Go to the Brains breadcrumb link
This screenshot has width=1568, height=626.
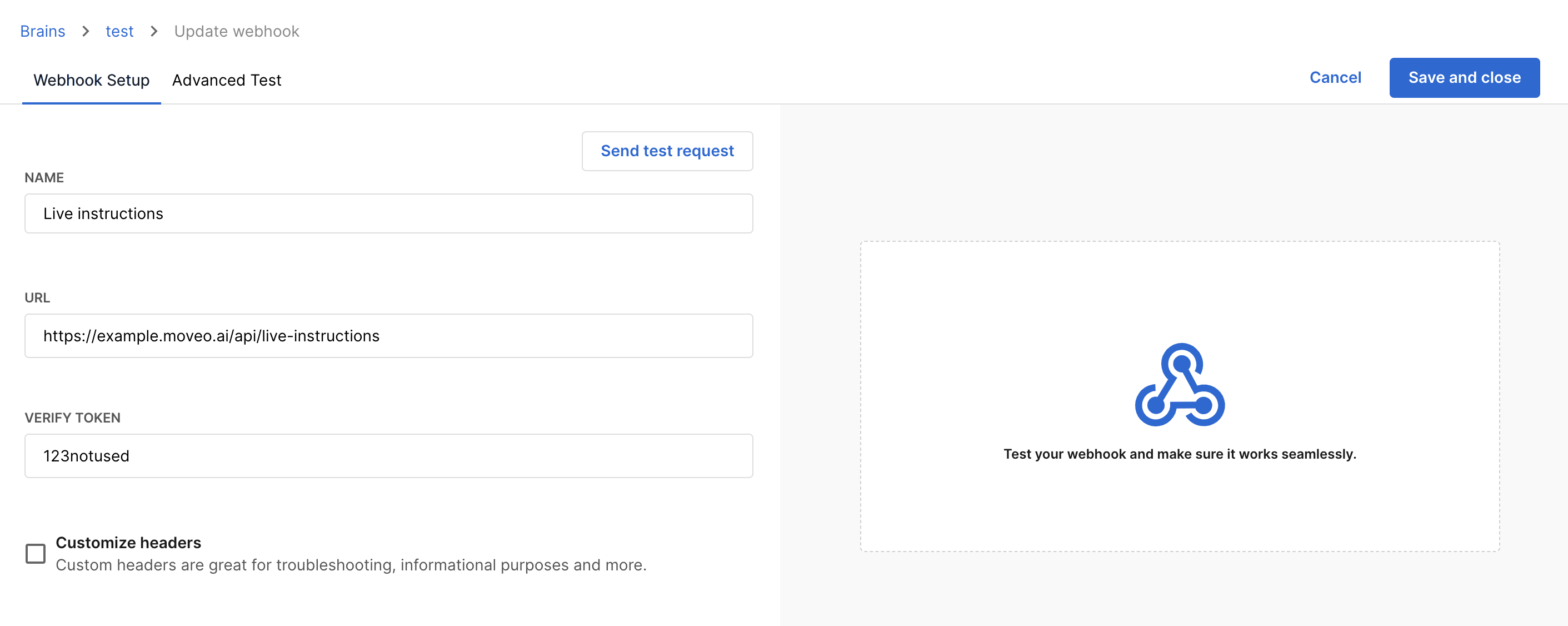coord(43,31)
